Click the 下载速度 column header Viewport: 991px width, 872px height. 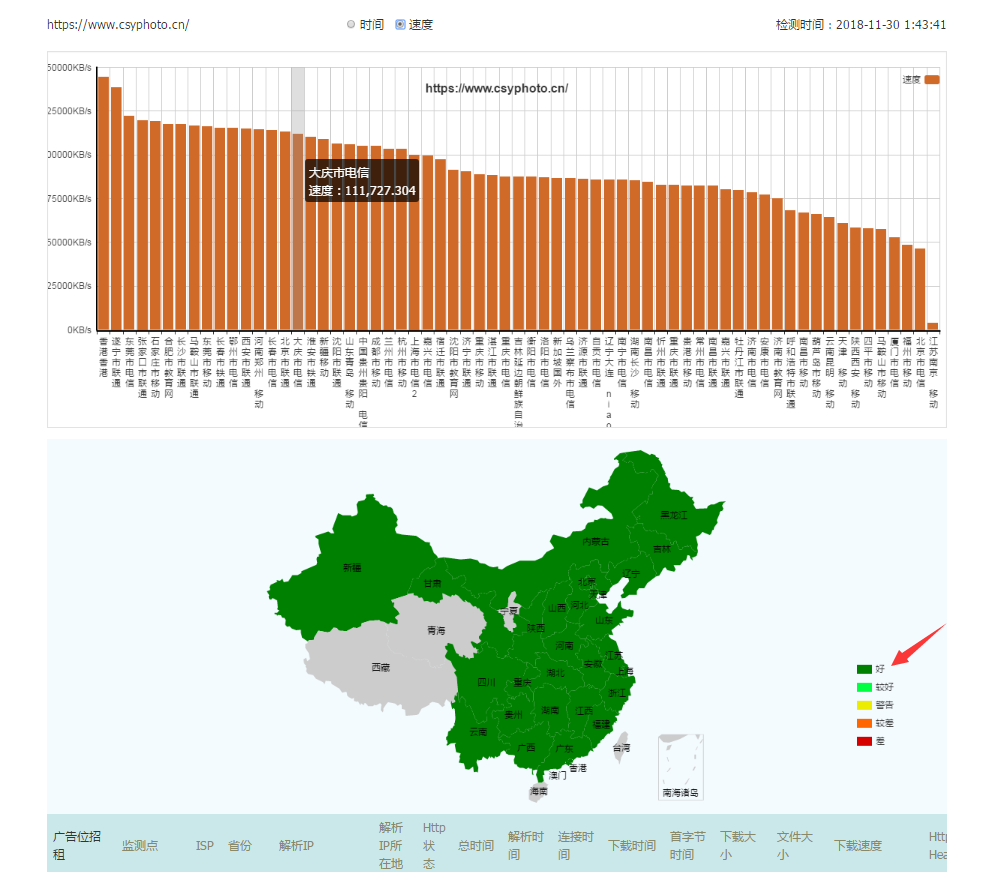[x=858, y=846]
